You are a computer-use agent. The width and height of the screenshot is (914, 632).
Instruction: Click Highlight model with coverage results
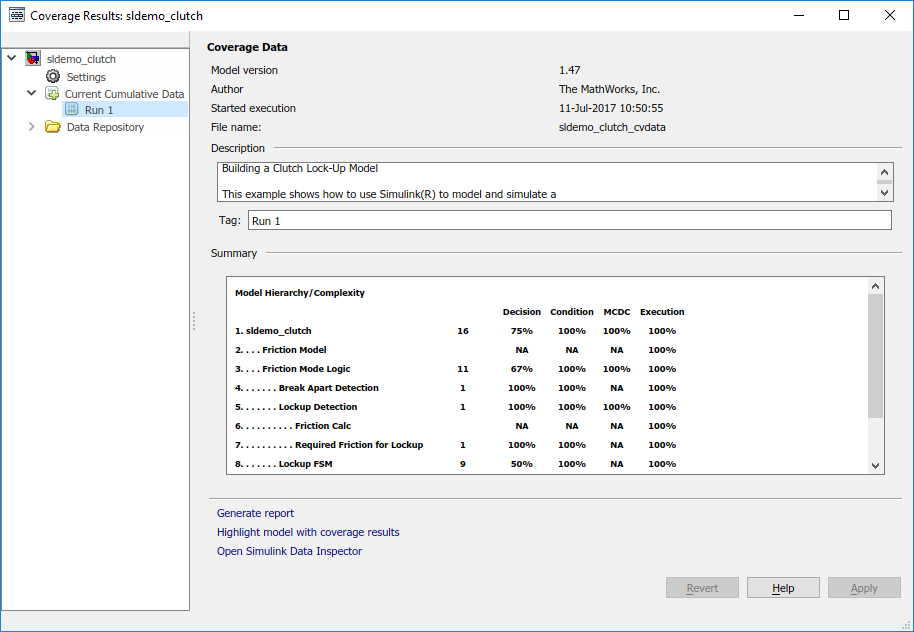(x=308, y=532)
